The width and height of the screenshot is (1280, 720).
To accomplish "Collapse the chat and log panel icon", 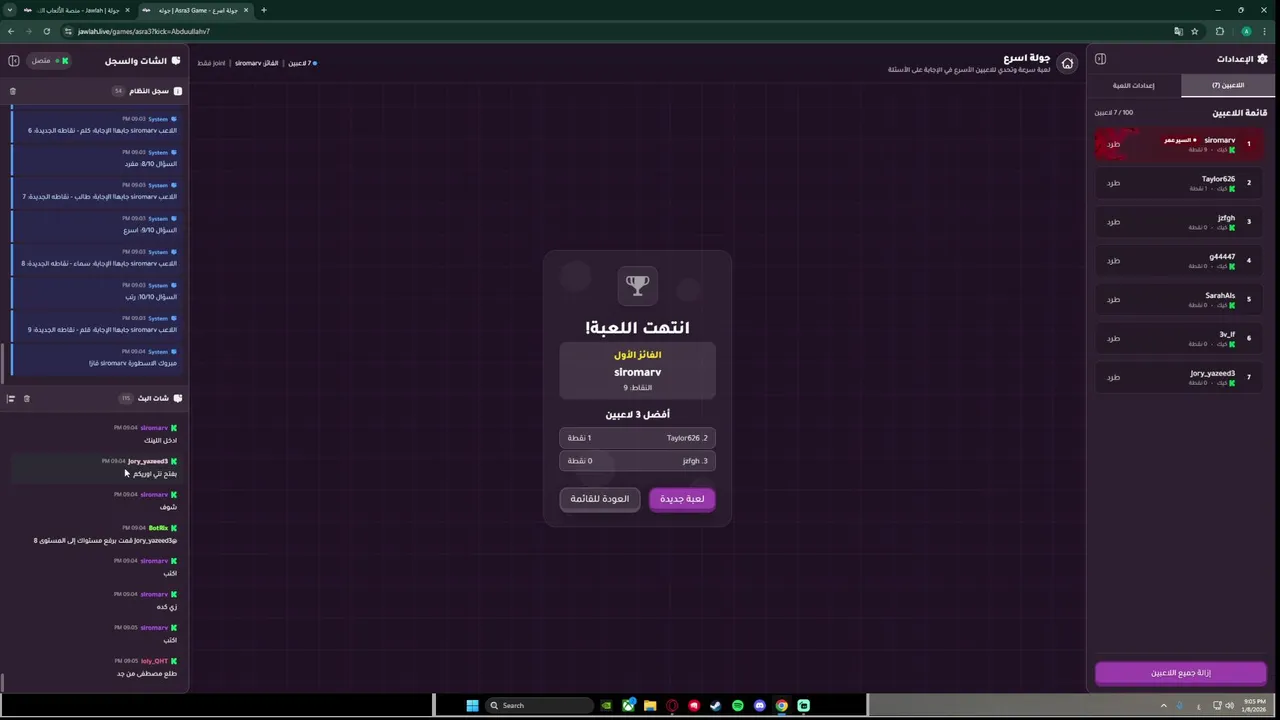I will coord(14,61).
